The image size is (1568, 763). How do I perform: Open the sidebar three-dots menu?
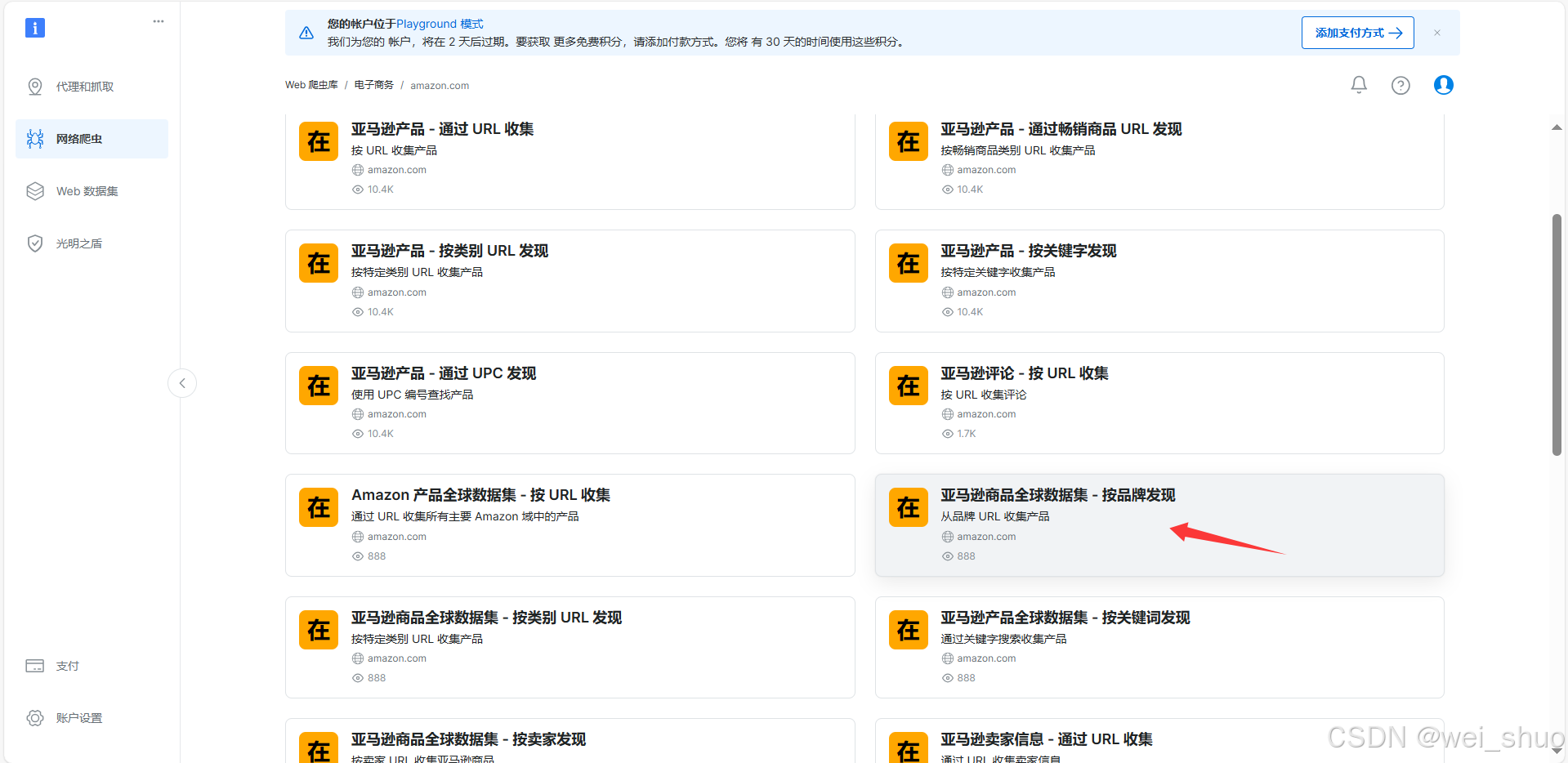[159, 21]
